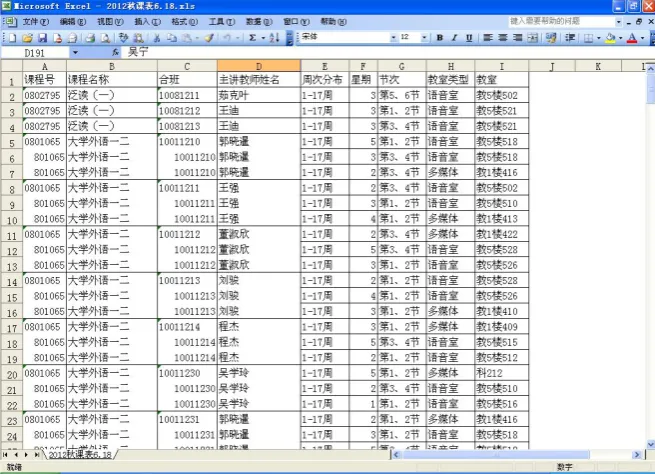Insert AutoSum with the Sigma icon
The height and width of the screenshot is (474, 655).
click(252, 38)
